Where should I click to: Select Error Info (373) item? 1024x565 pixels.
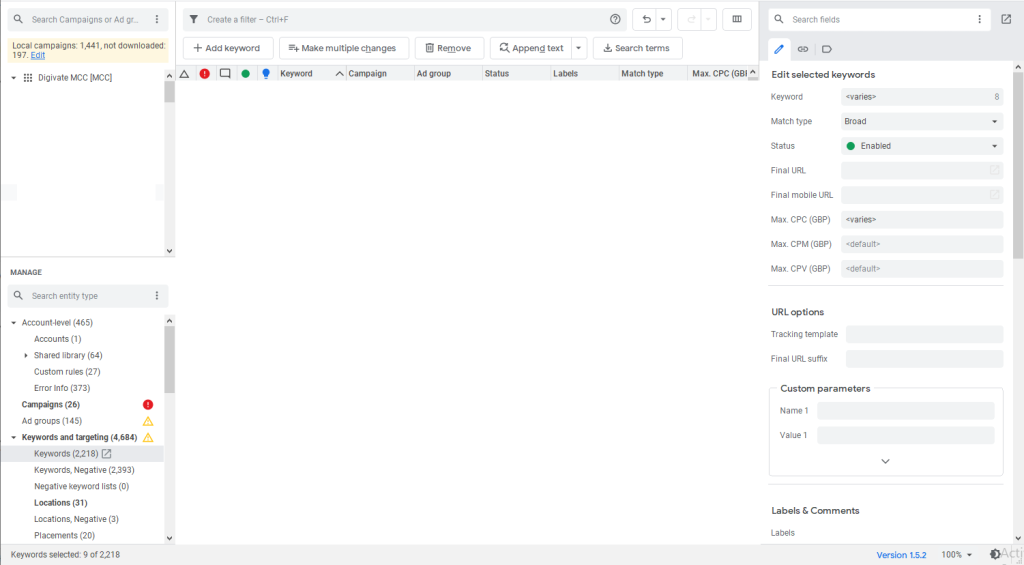point(62,388)
